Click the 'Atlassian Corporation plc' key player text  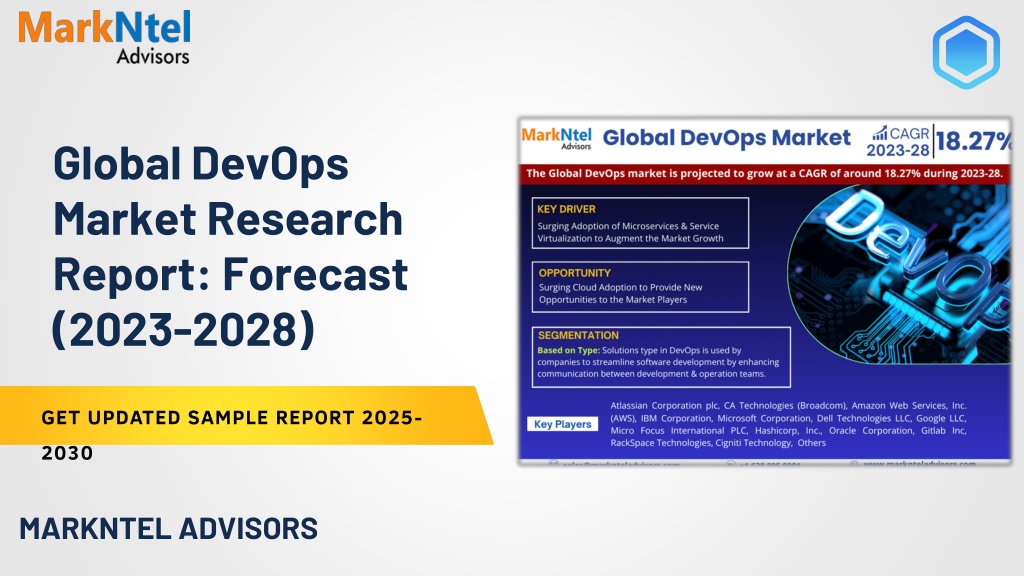pyautogui.click(x=664, y=406)
